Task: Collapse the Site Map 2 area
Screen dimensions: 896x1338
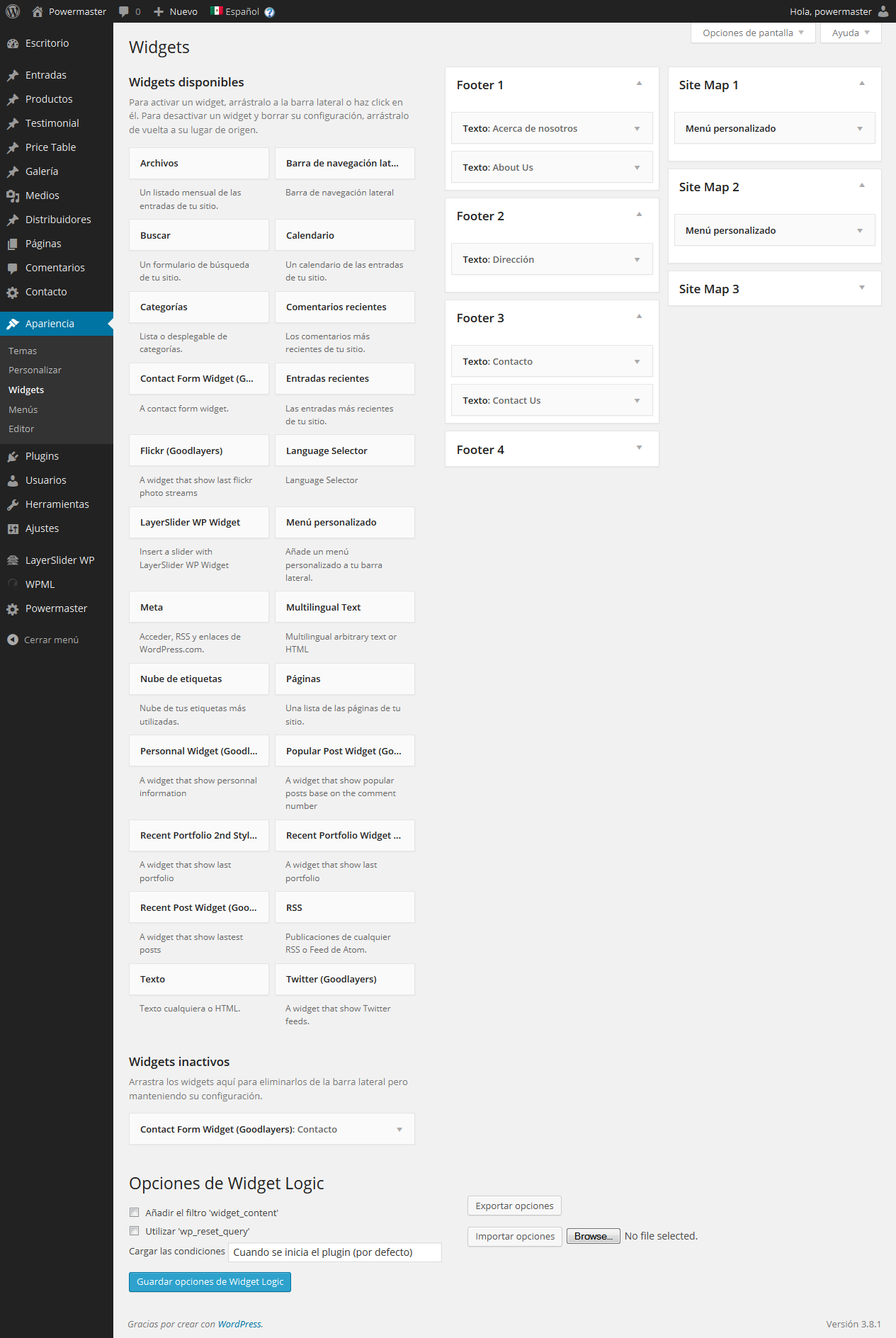Action: click(861, 186)
